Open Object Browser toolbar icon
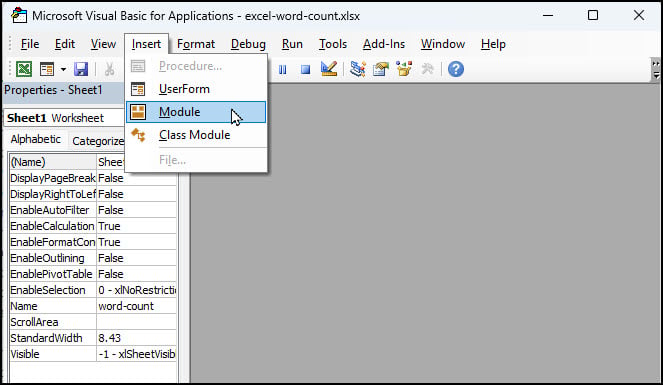 tap(404, 69)
